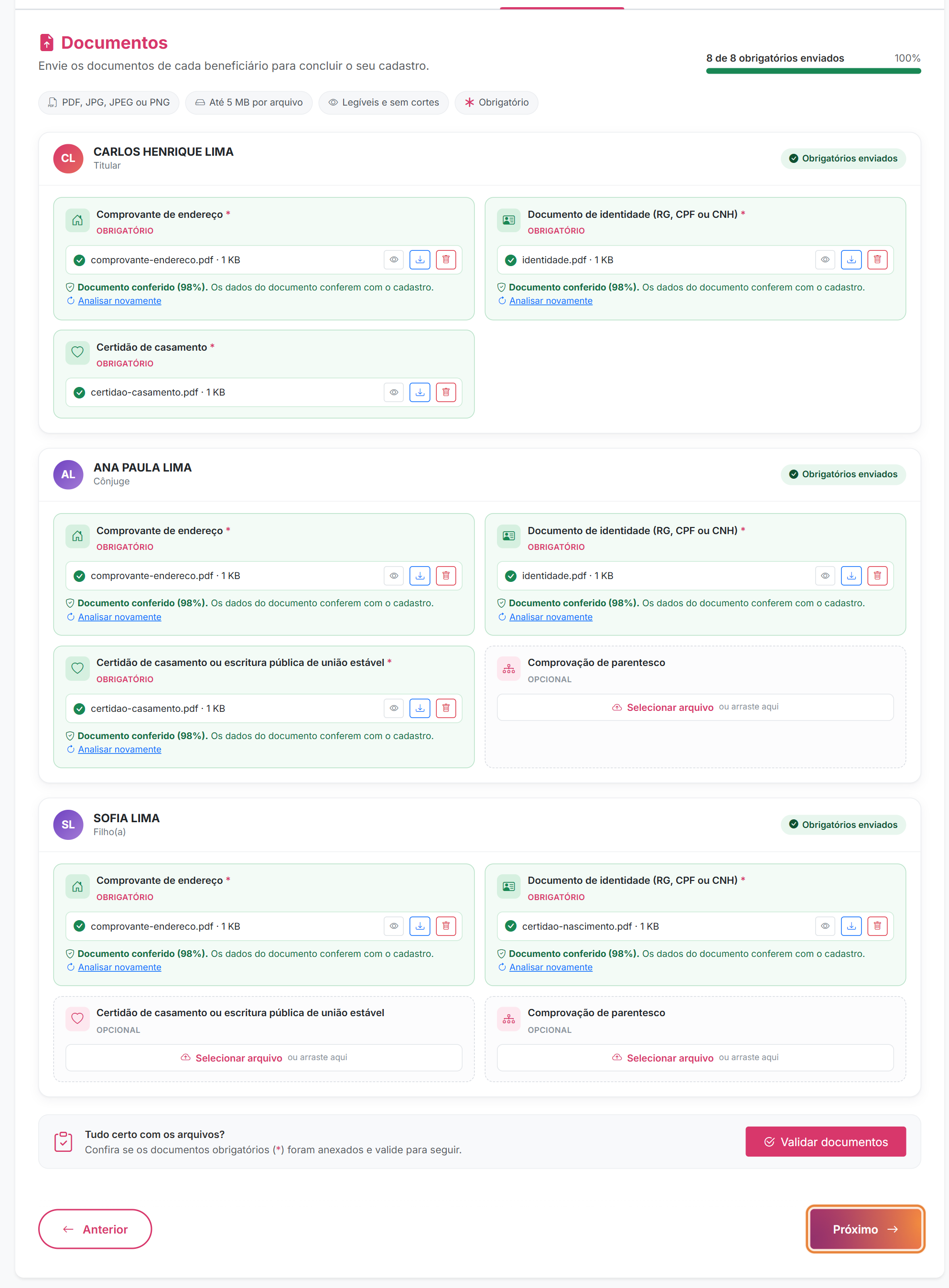Viewport: 949px width, 1288px height.
Task: Delete Ana Paula's certidao-casamento.pdf
Action: pyautogui.click(x=446, y=708)
